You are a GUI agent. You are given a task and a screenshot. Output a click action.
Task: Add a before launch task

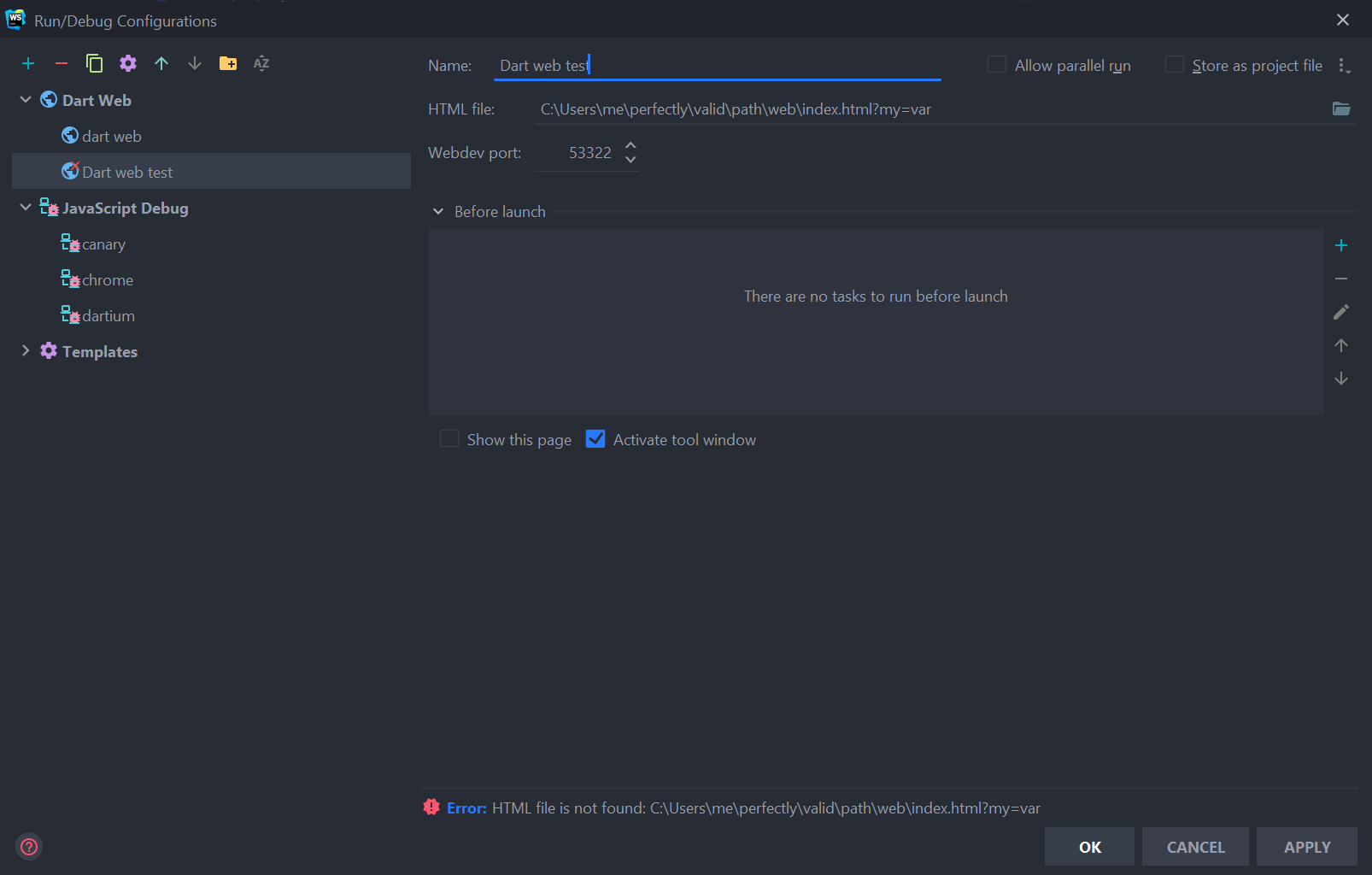(1341, 245)
